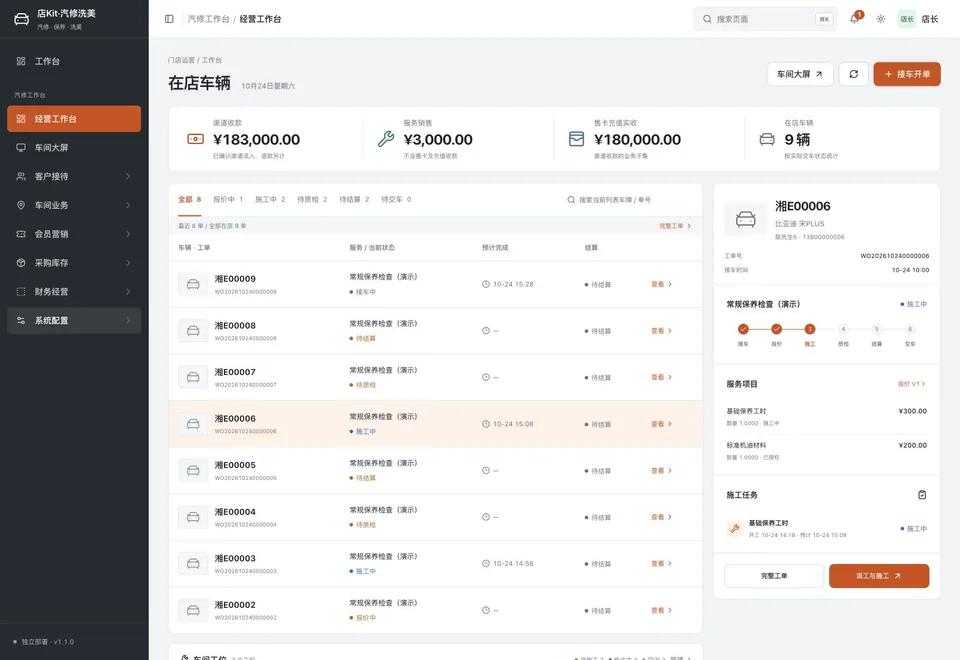Switch to the 报价中 tab
The image size is (960, 660).
tap(228, 200)
